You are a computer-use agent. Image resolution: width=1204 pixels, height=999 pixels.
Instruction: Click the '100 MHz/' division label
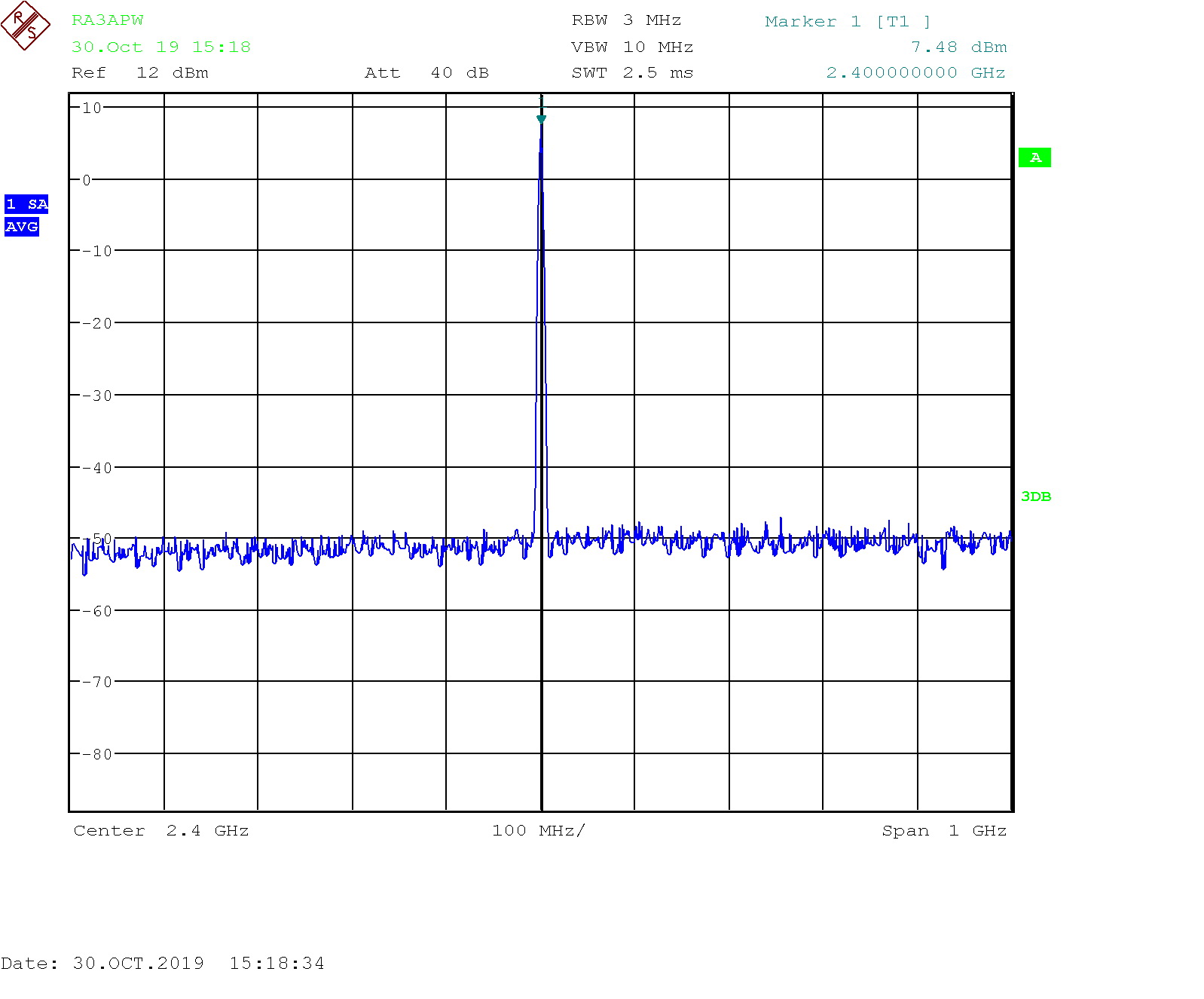(x=539, y=830)
